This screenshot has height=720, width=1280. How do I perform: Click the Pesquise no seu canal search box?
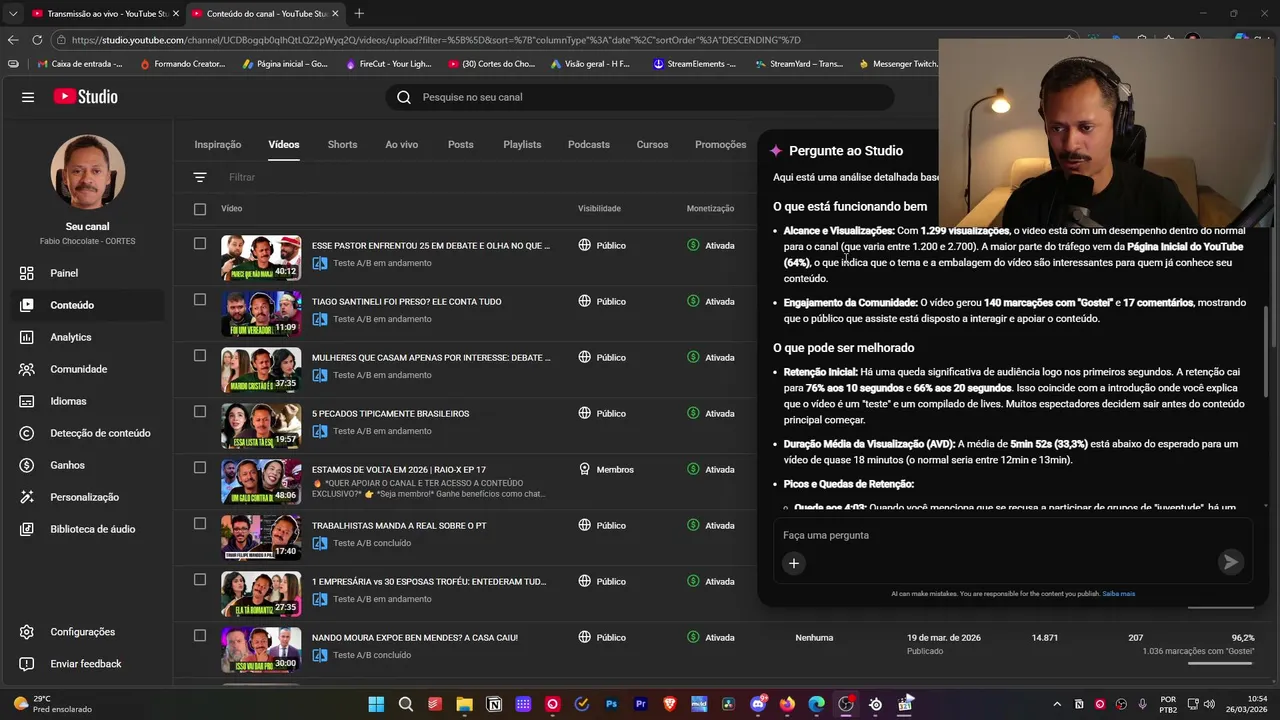(x=640, y=97)
